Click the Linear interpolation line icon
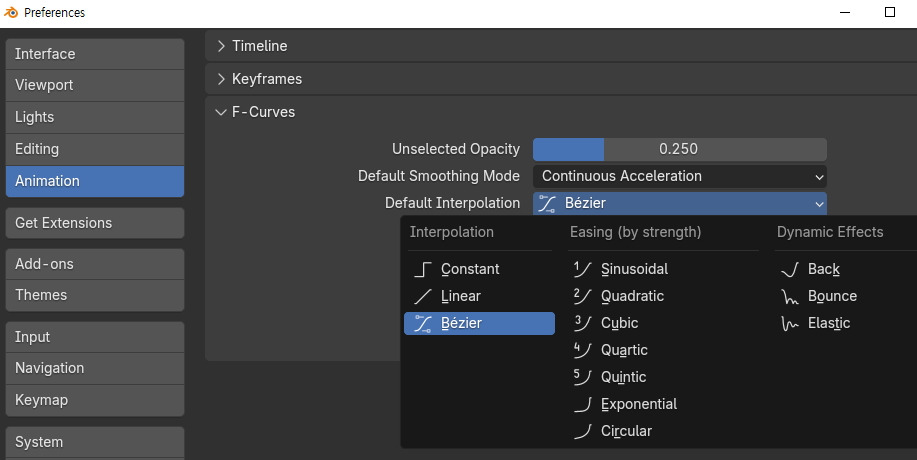The height and width of the screenshot is (460, 917). [x=423, y=296]
